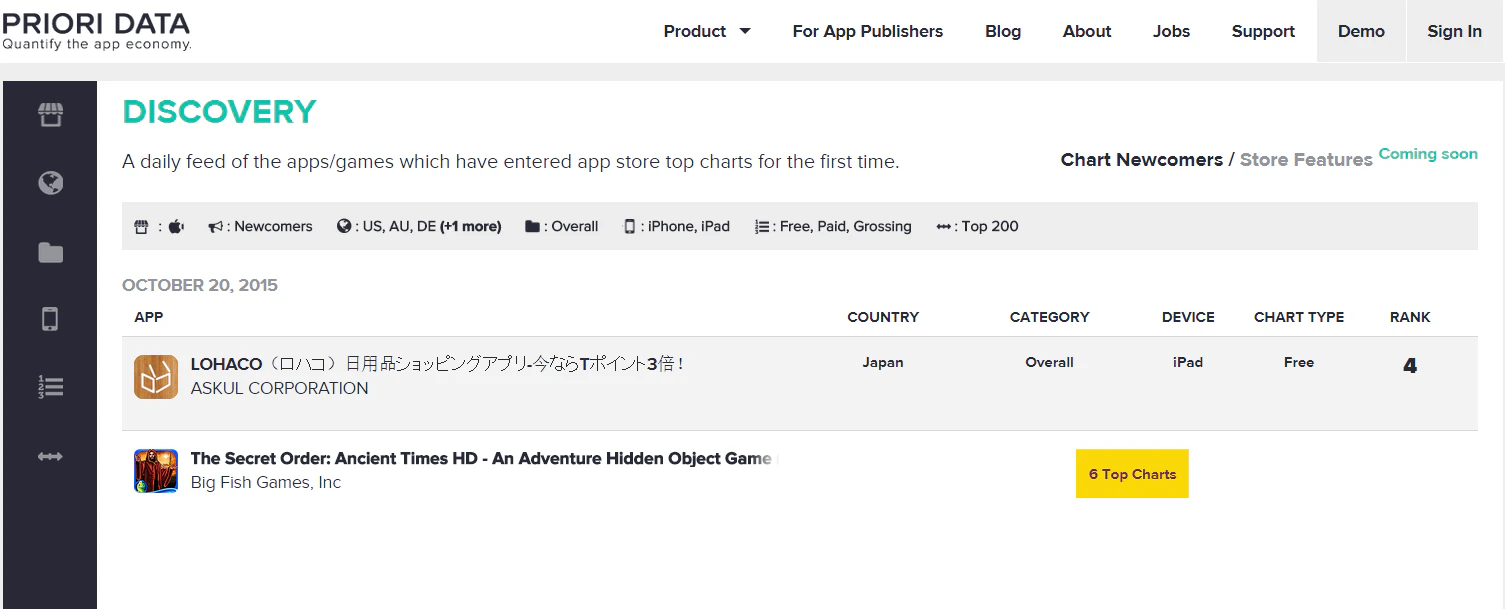
Task: Click the Priori Data logo
Action: click(x=96, y=30)
